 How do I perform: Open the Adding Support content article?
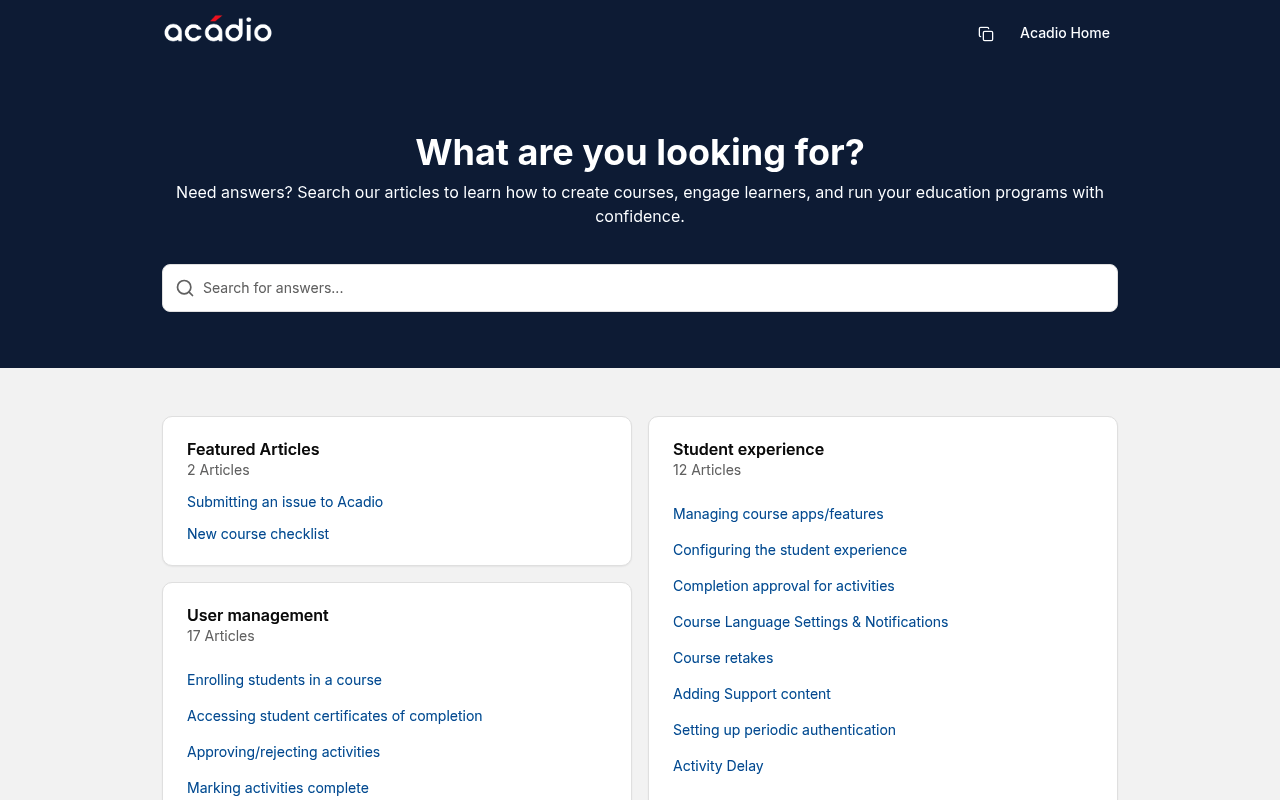tap(752, 694)
